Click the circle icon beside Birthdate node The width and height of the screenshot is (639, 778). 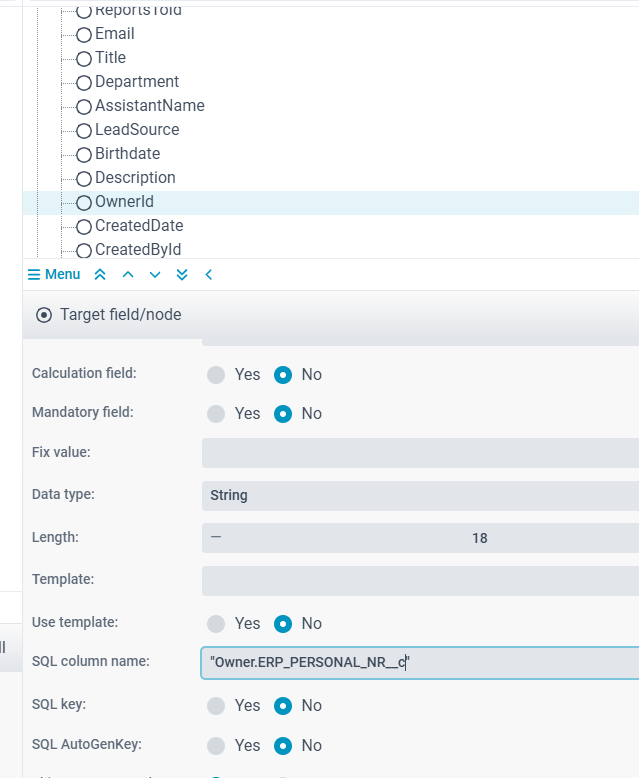coord(84,154)
